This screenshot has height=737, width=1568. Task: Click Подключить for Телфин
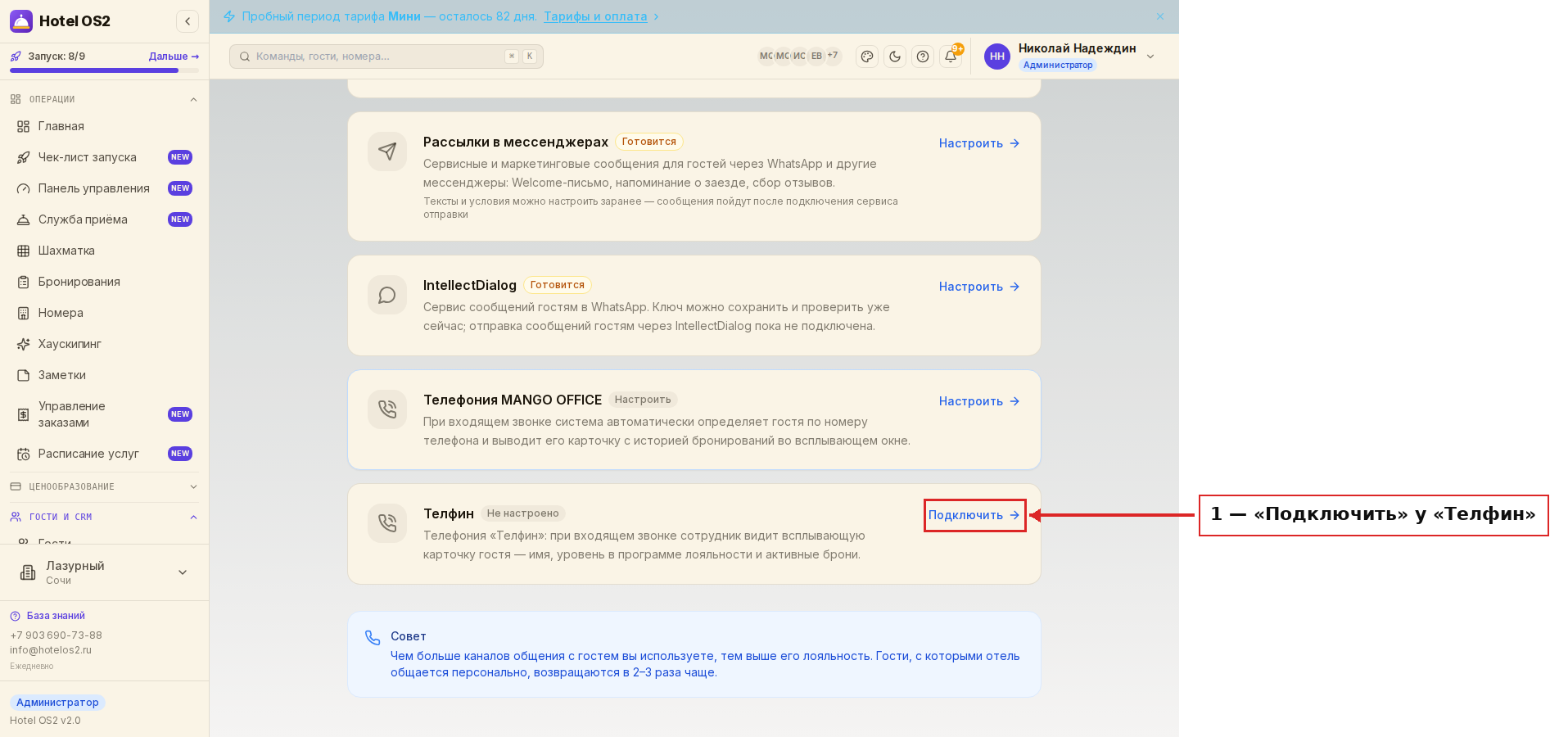click(x=974, y=515)
